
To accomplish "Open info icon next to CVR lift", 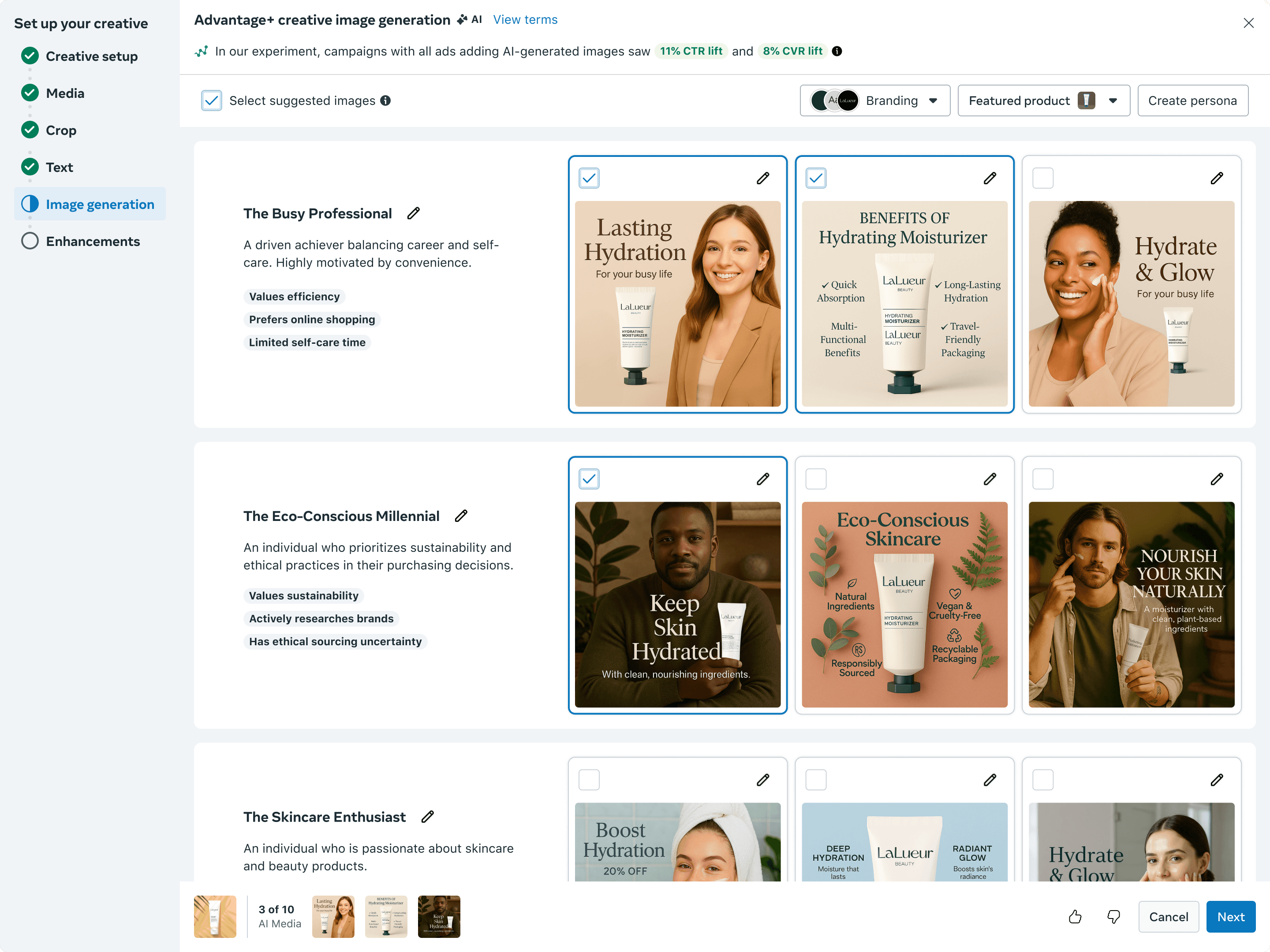I will tap(837, 51).
